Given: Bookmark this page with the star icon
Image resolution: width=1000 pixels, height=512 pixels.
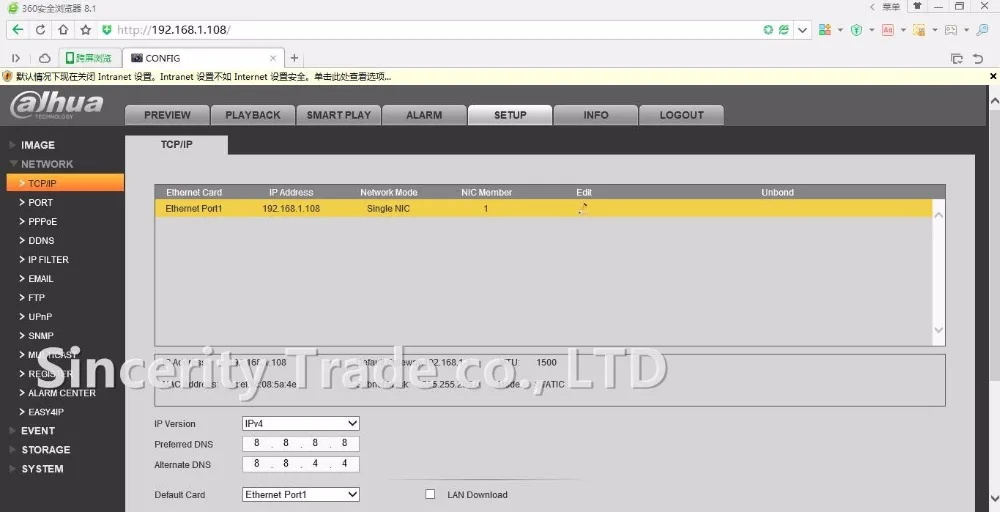Looking at the screenshot, I should tap(85, 30).
